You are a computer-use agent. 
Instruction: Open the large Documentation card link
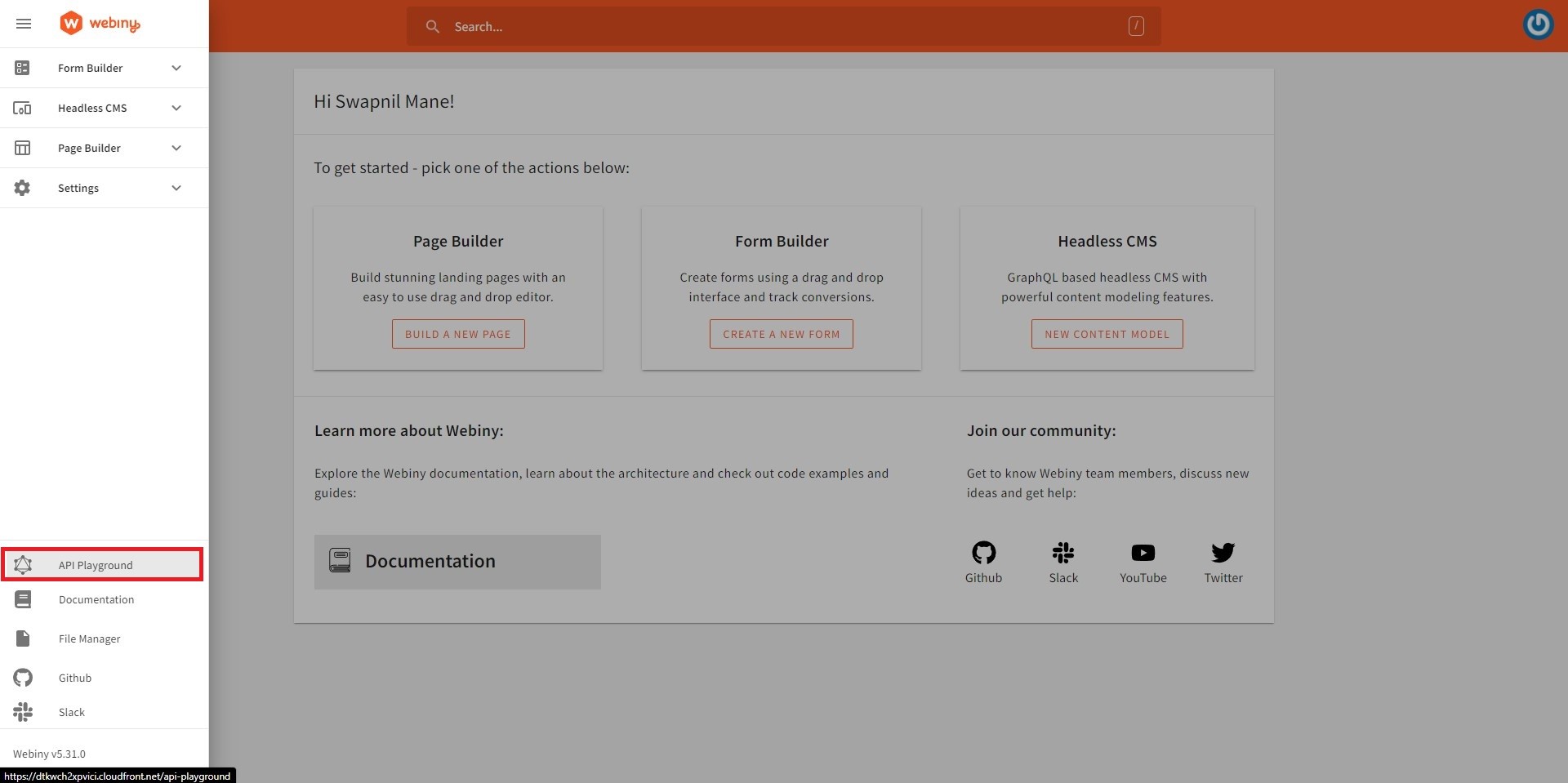(x=457, y=562)
